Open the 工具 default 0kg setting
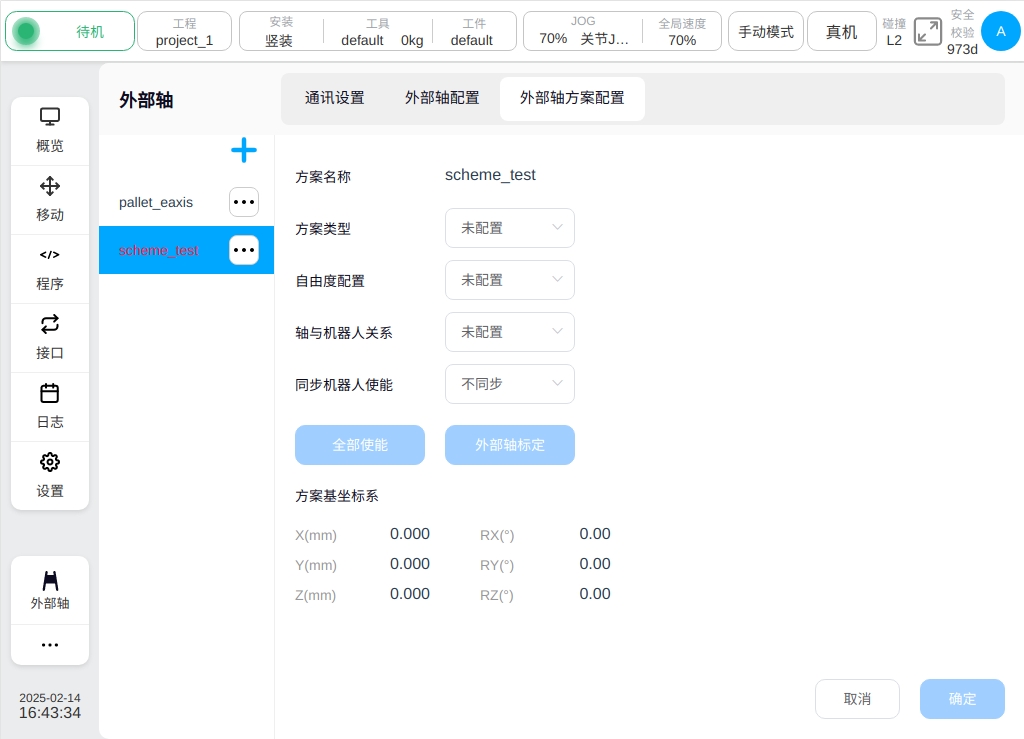Viewport: 1024px width, 739px height. pos(380,31)
